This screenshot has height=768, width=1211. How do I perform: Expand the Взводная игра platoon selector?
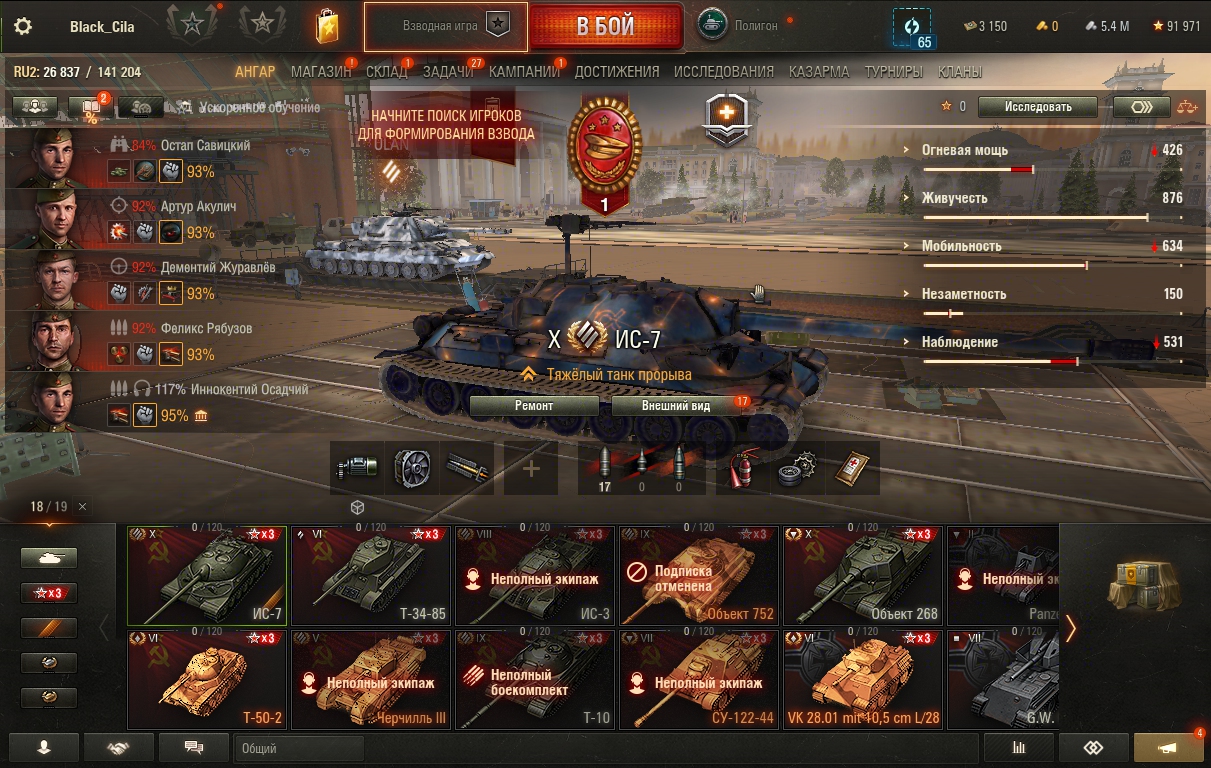(445, 26)
